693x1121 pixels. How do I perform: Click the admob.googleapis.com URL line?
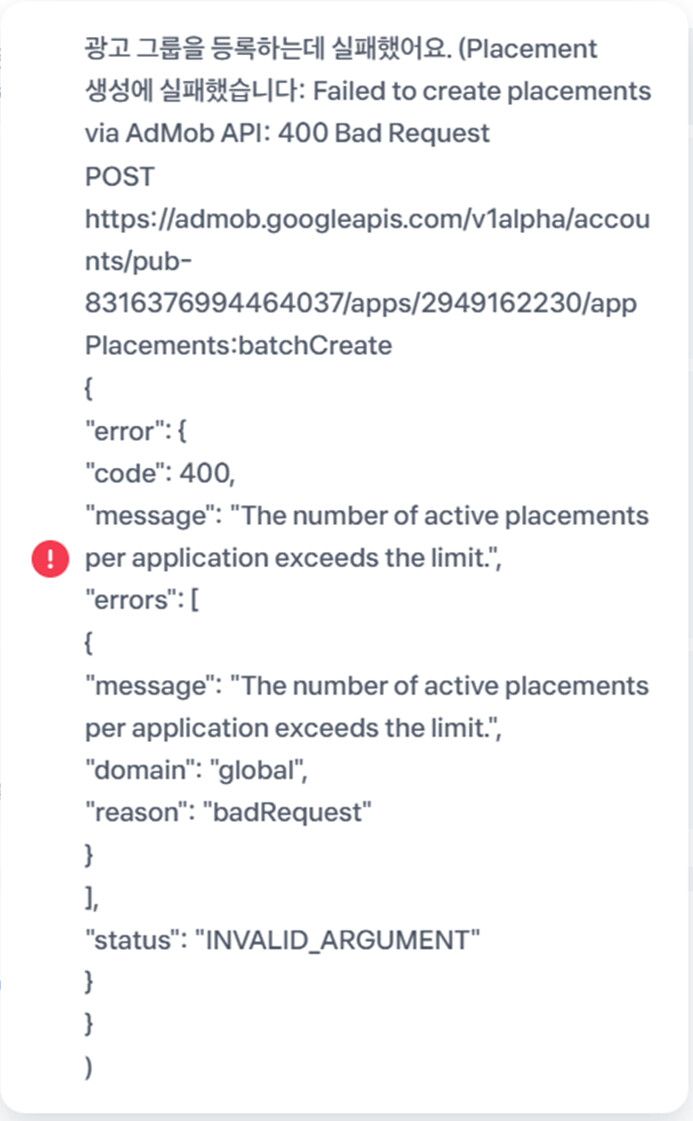click(368, 219)
